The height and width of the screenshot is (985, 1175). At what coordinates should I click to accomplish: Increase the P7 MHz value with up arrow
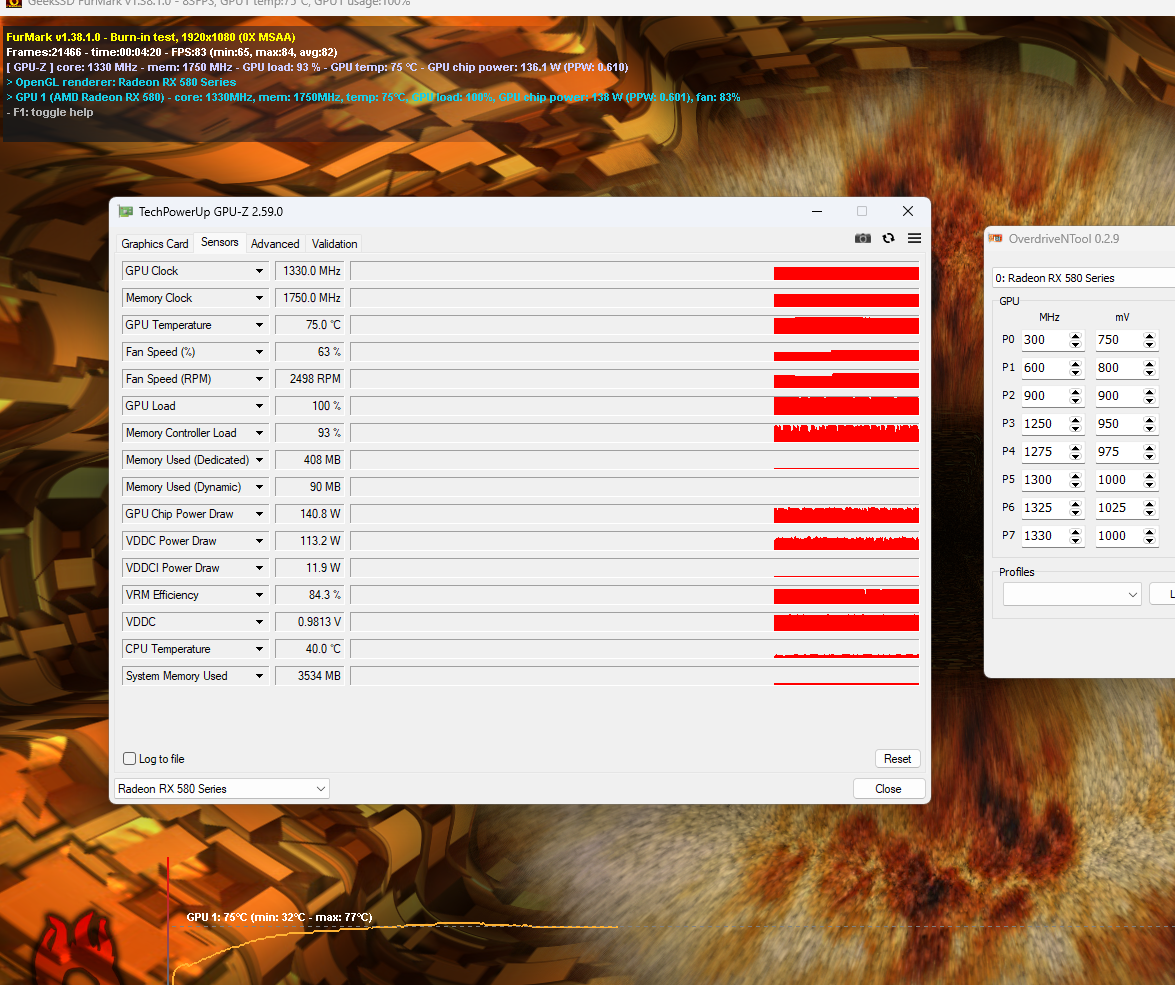click(x=1075, y=531)
